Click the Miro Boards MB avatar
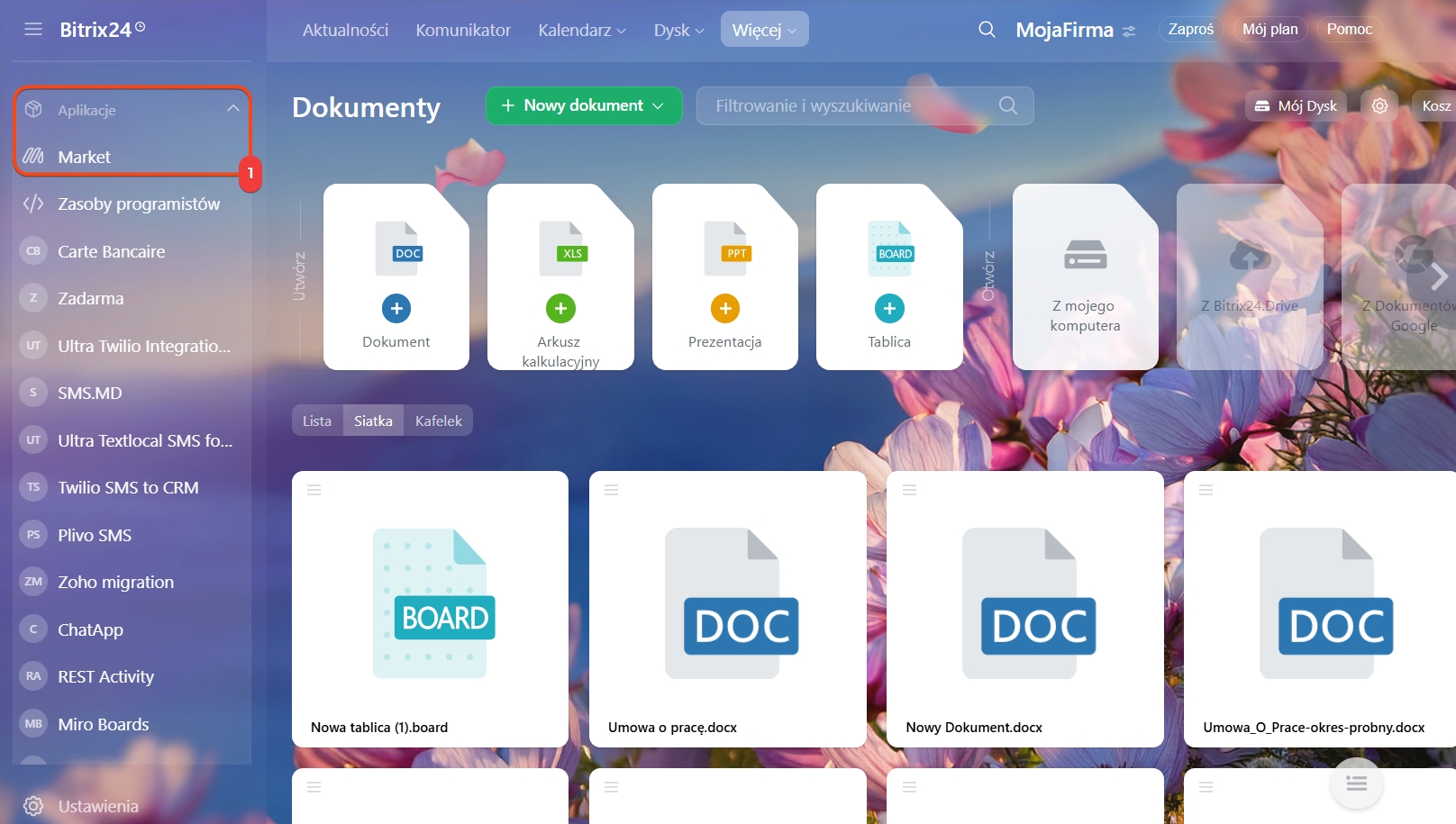1456x824 pixels. coord(33,724)
